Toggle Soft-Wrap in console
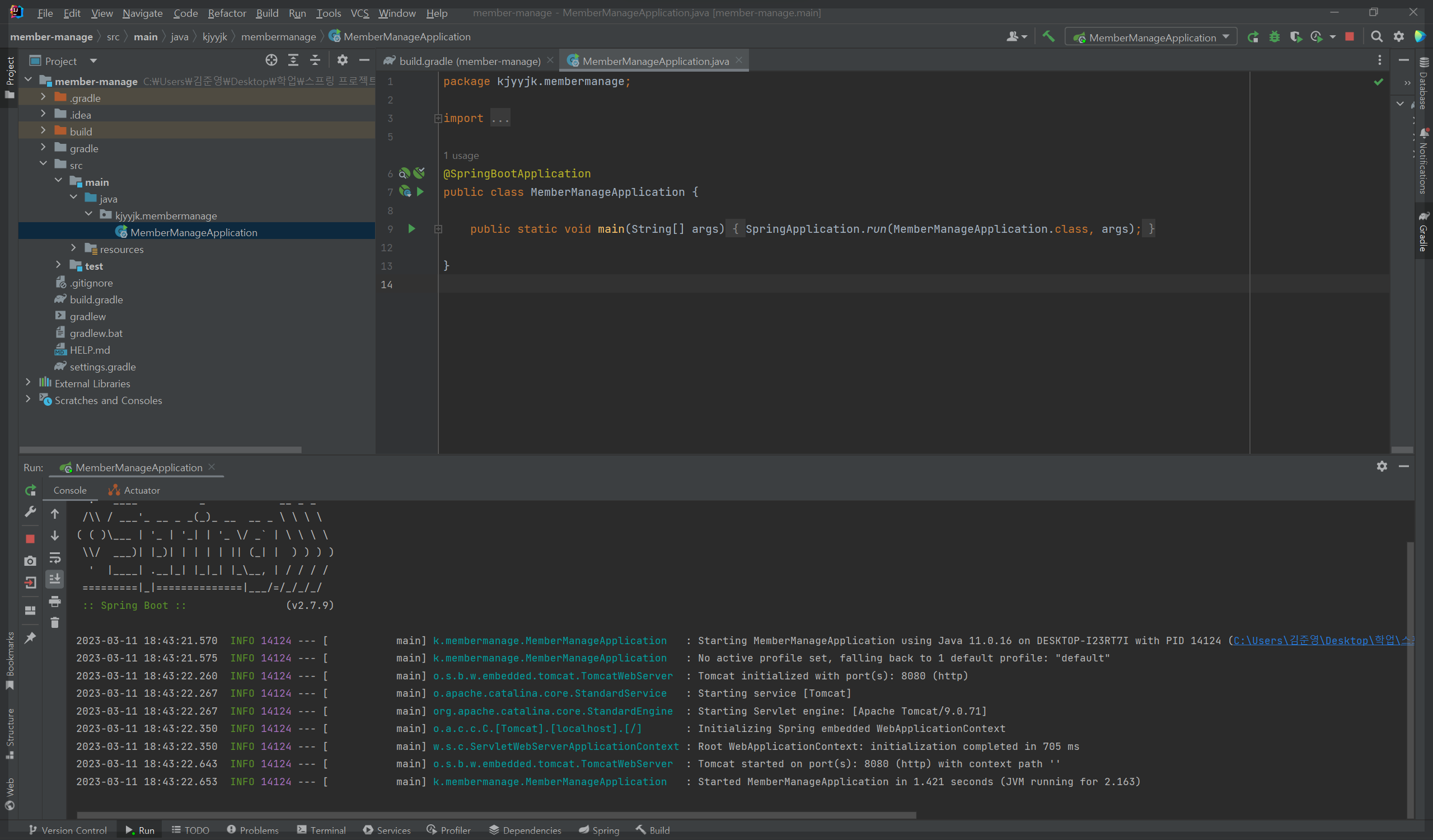The height and width of the screenshot is (840, 1433). click(55, 557)
